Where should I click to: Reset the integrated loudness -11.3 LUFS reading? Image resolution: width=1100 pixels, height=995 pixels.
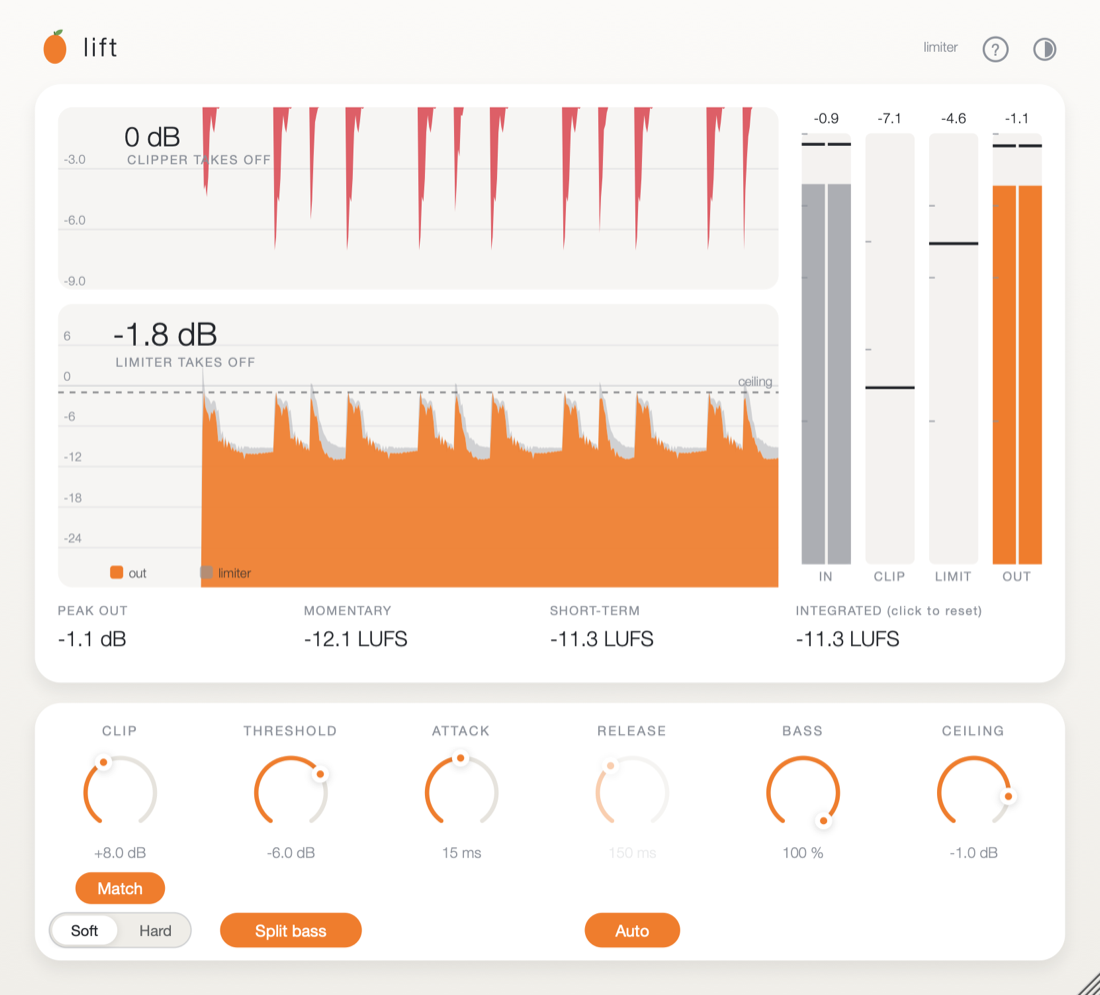(847, 639)
